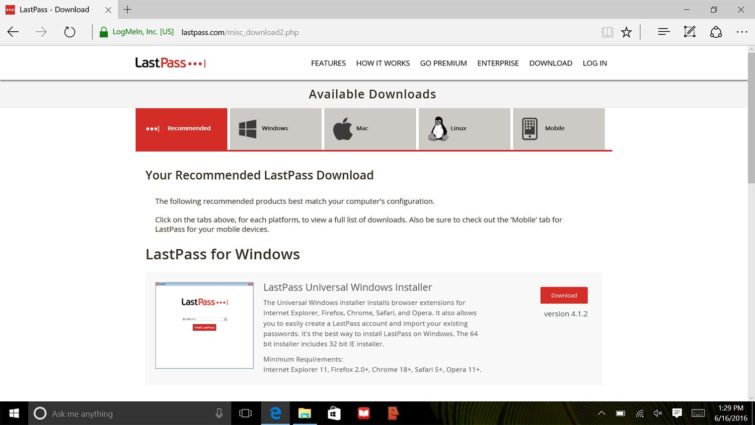The image size is (755, 425).
Task: Open the Share icon in Edge toolbar
Action: [x=716, y=32]
